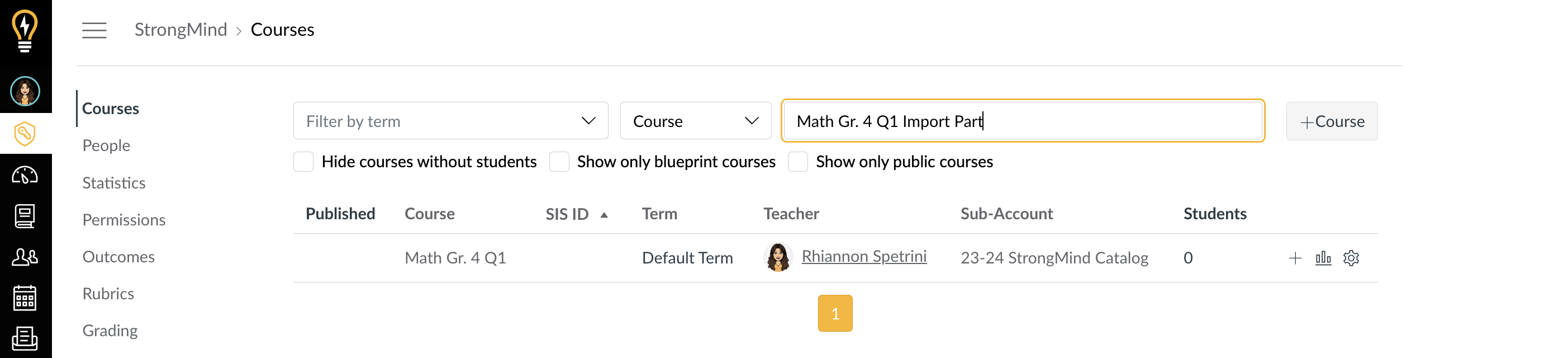Open the Permissions sidebar item
1568x358 pixels.
(x=124, y=220)
